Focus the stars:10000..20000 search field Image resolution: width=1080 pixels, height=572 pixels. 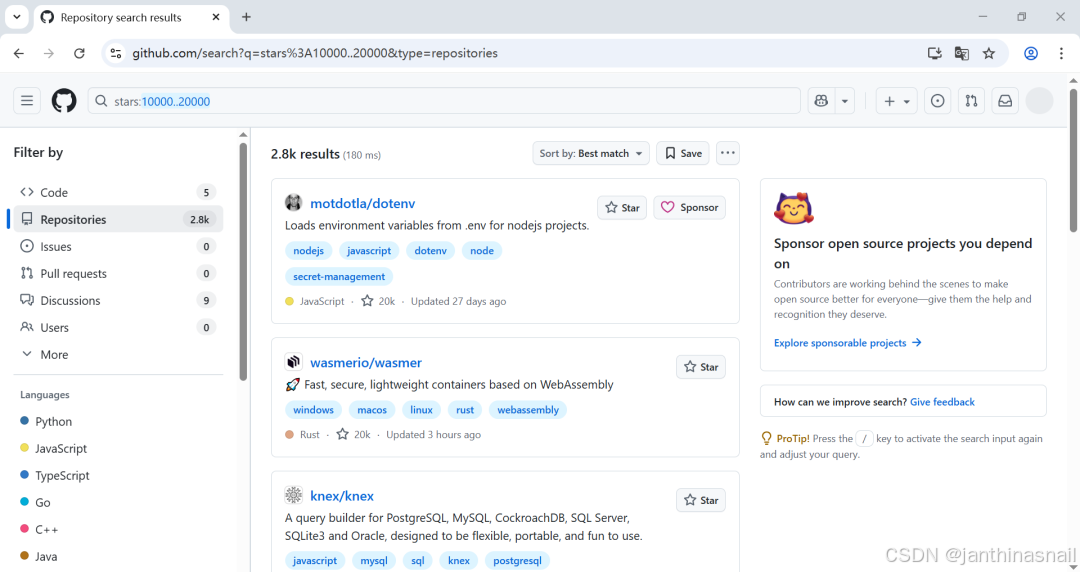coord(444,101)
